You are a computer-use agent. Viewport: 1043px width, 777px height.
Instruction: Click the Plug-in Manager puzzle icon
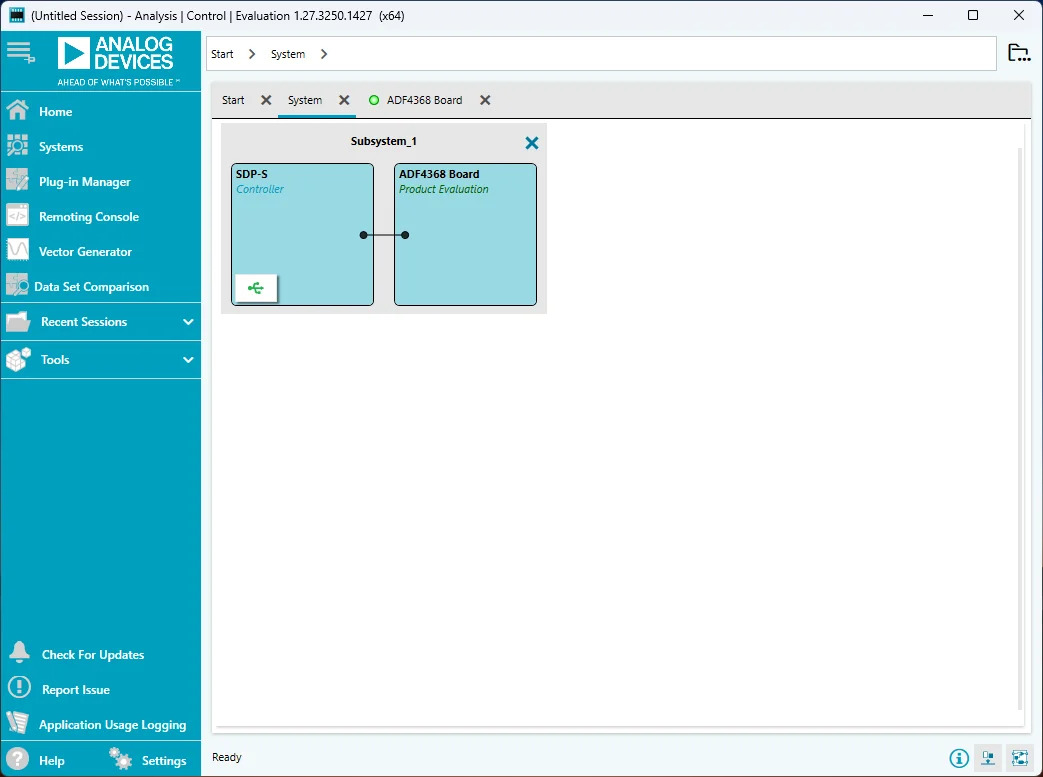[x=17, y=180]
